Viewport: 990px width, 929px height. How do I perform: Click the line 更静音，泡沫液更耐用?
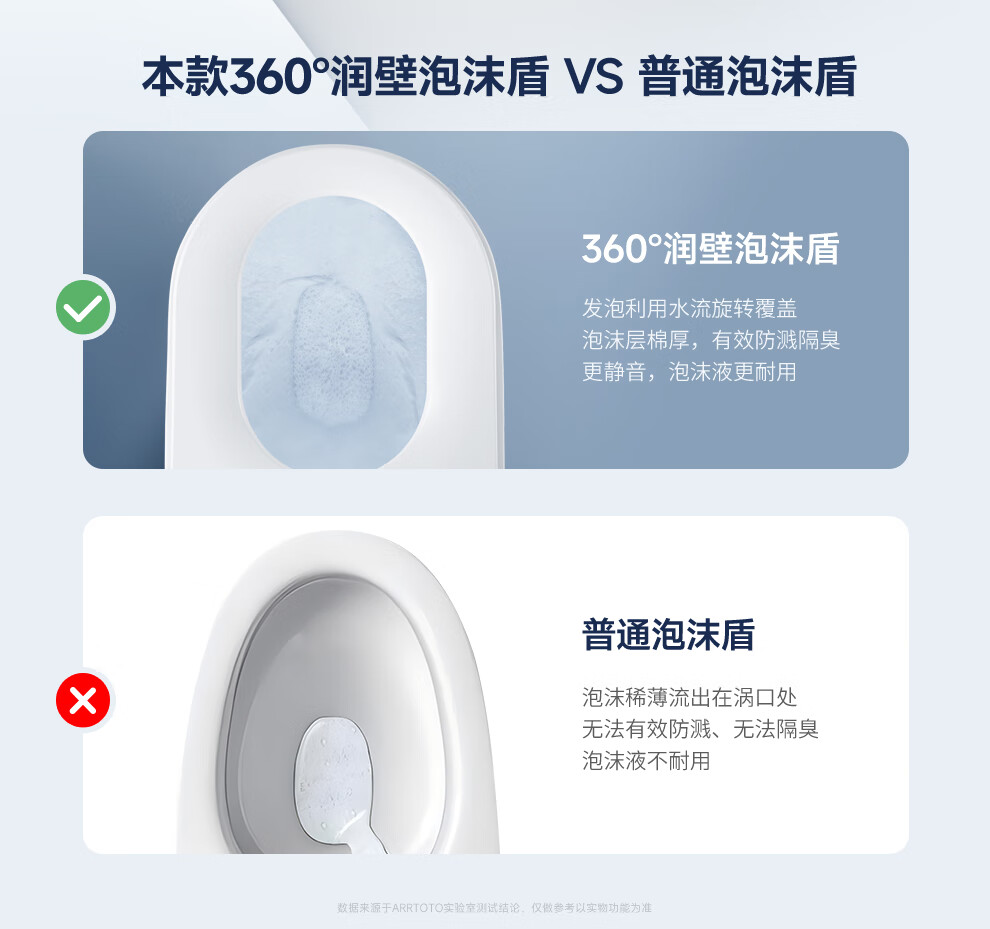point(689,371)
